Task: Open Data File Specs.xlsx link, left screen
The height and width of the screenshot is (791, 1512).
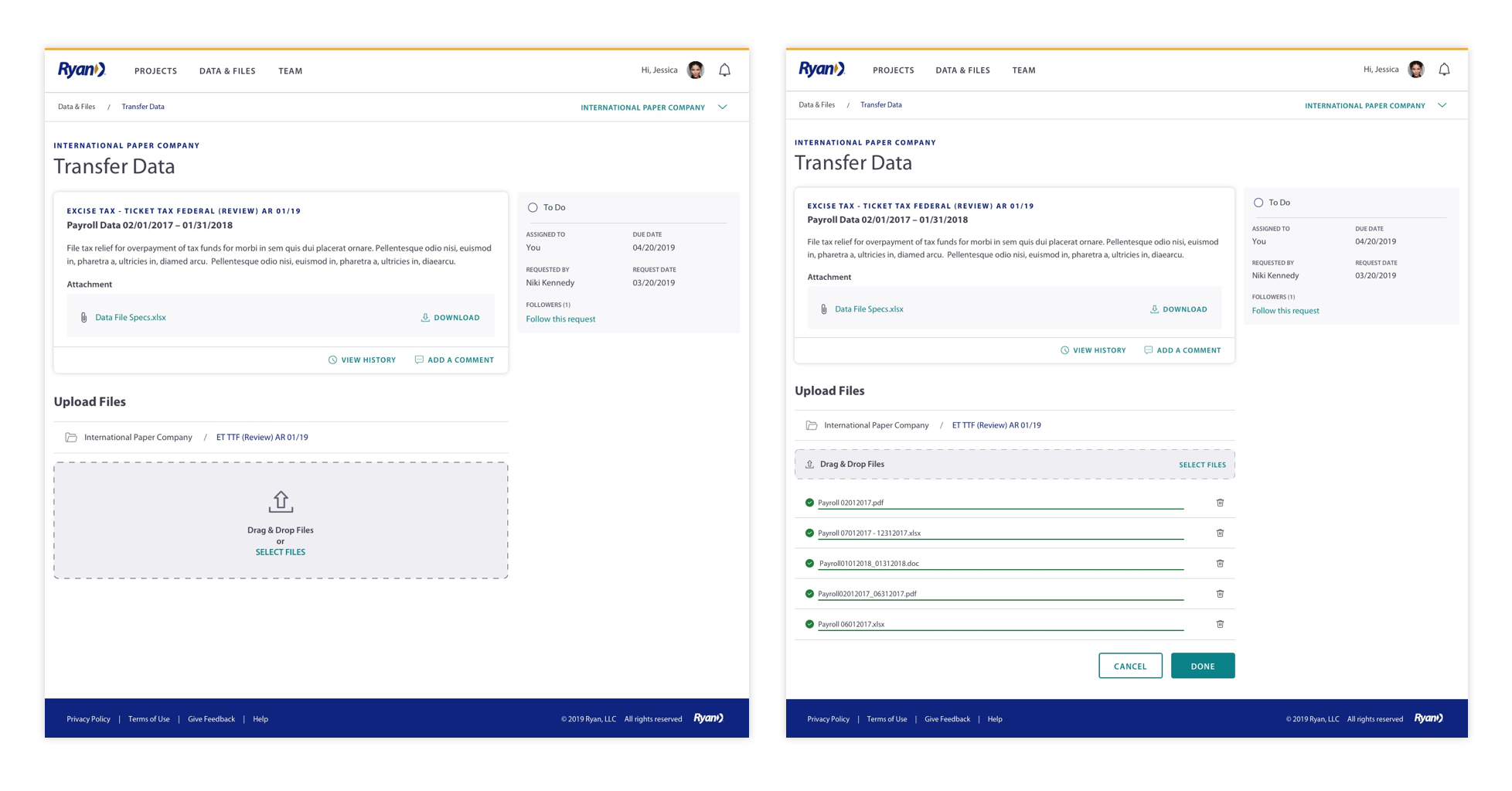Action: click(131, 318)
